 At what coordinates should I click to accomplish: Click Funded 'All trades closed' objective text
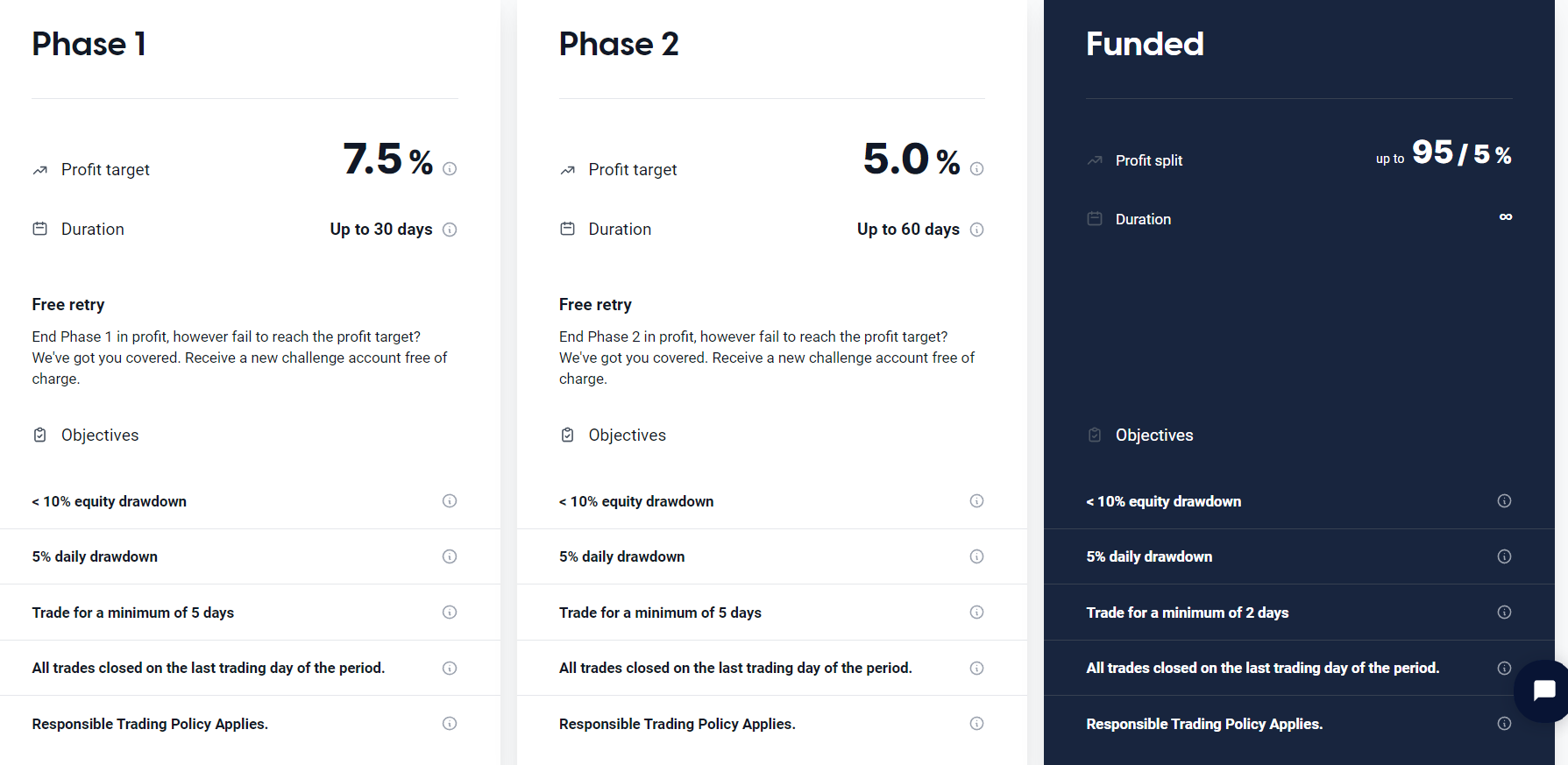click(x=1262, y=668)
